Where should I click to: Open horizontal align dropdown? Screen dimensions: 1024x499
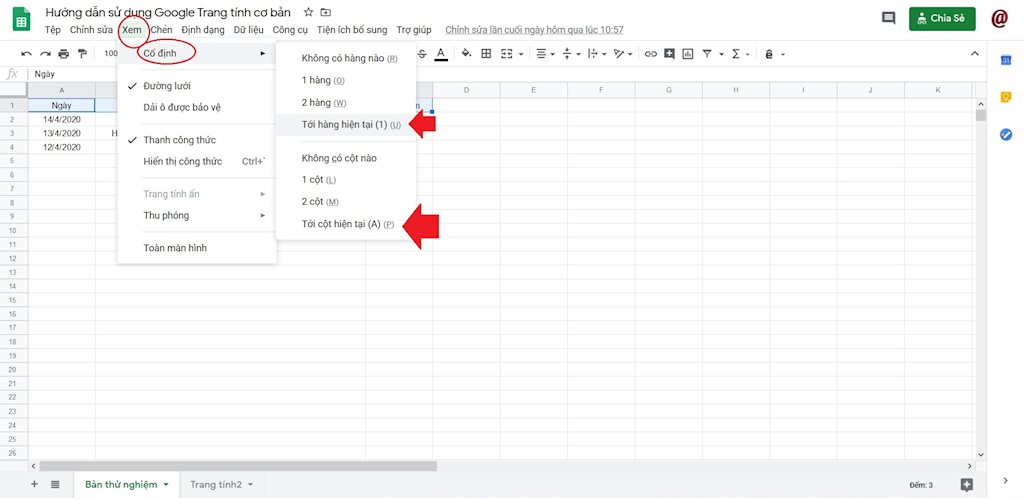[545, 54]
